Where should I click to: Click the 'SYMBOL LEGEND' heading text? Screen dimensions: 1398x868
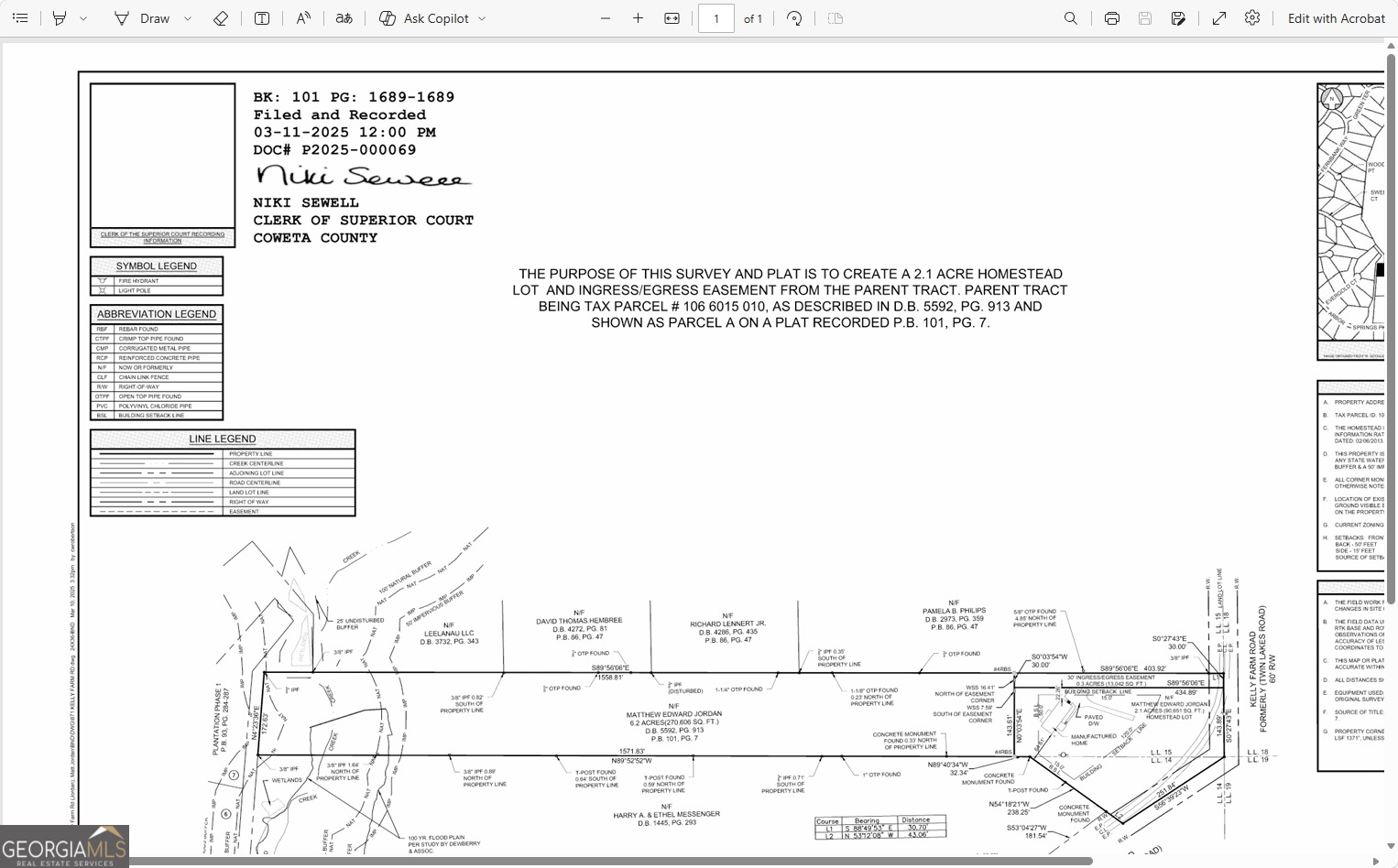157,266
